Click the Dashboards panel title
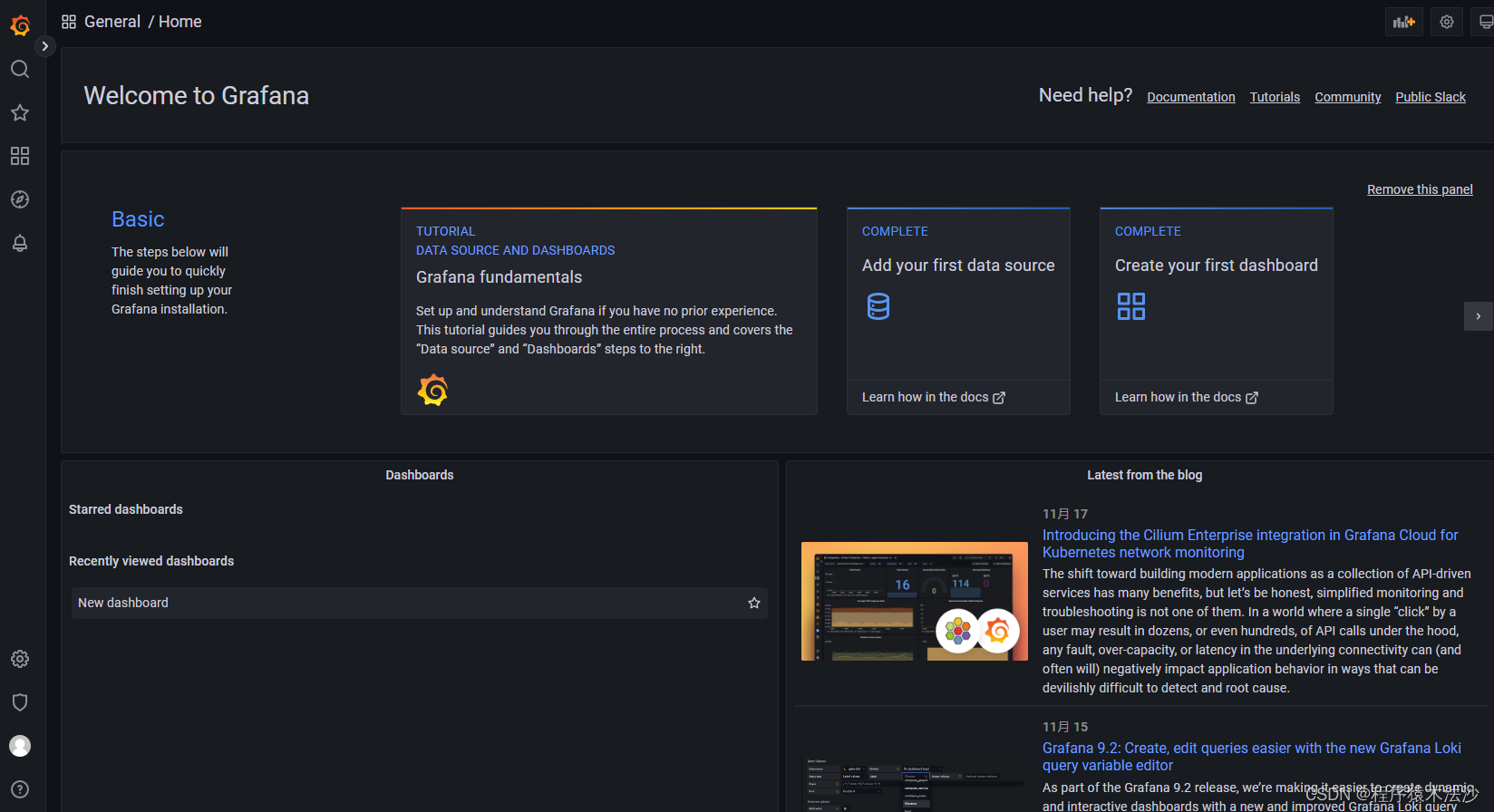This screenshot has height=812, width=1494. pyautogui.click(x=420, y=475)
